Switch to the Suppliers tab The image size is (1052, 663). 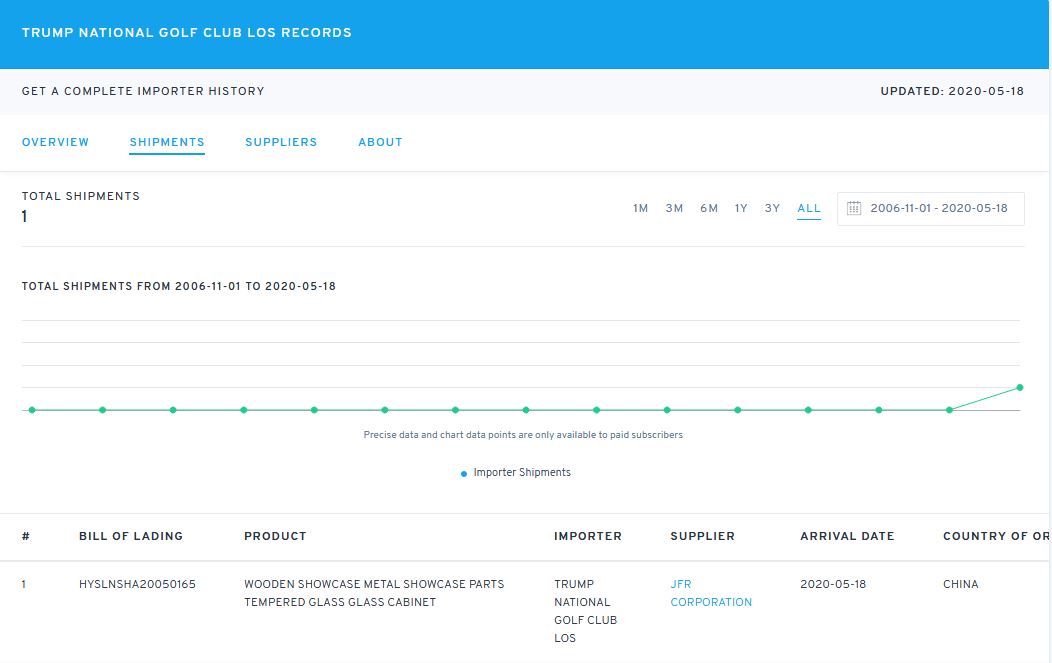click(x=281, y=142)
